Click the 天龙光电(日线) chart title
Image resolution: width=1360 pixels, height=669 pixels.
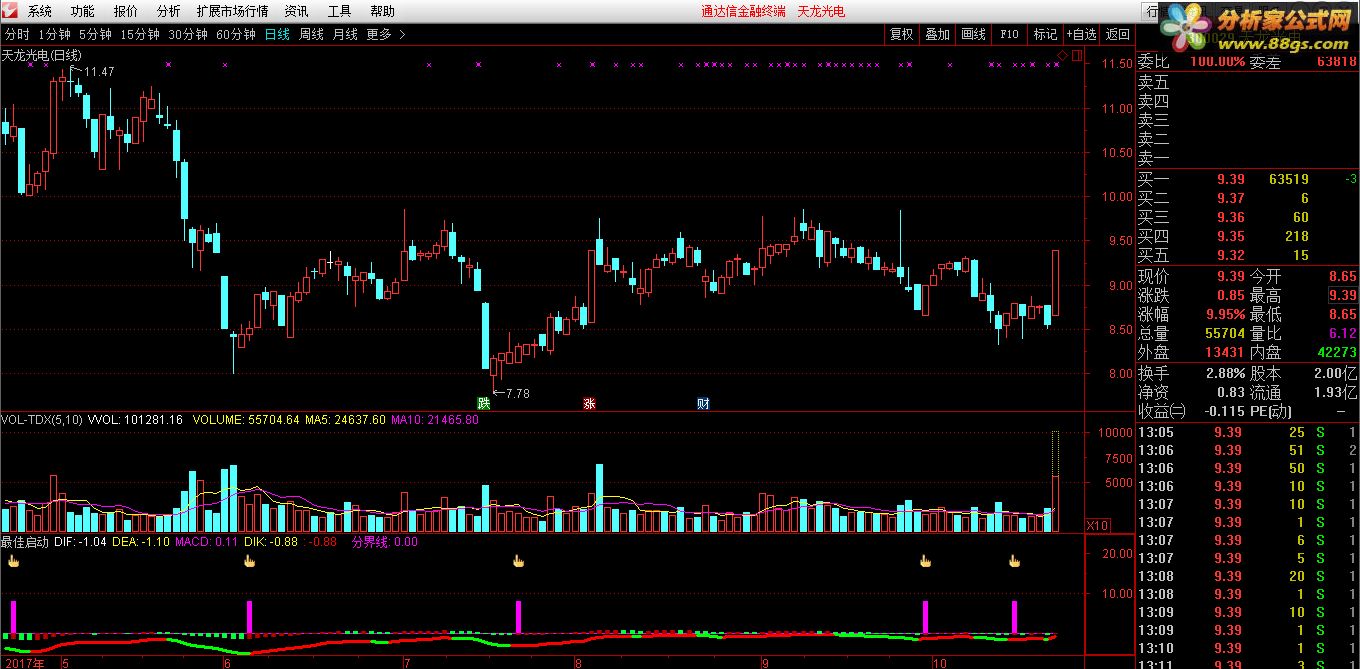pos(42,55)
